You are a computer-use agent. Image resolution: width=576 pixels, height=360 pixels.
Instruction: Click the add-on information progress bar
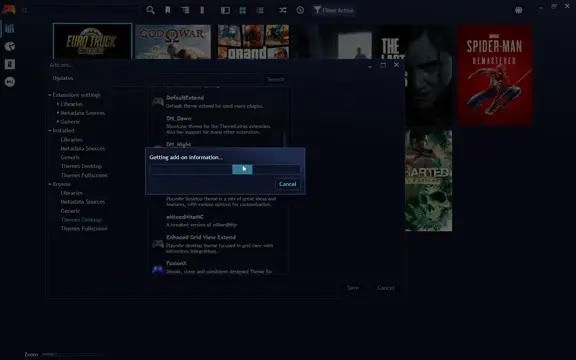pyautogui.click(x=225, y=169)
